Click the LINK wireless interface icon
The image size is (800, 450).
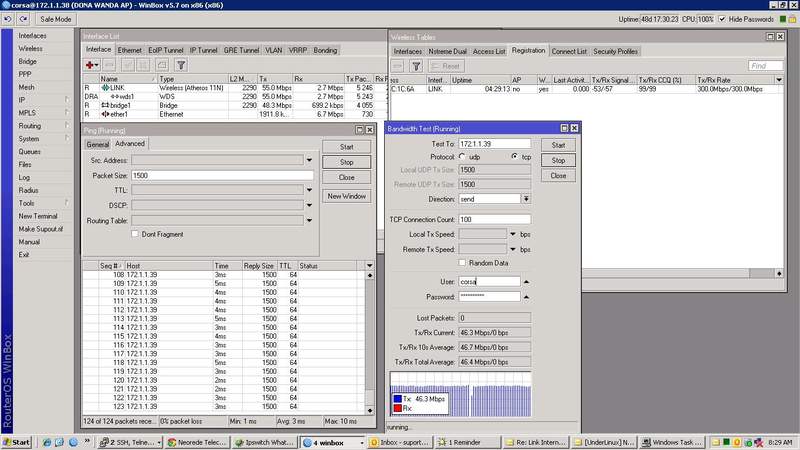tap(105, 88)
